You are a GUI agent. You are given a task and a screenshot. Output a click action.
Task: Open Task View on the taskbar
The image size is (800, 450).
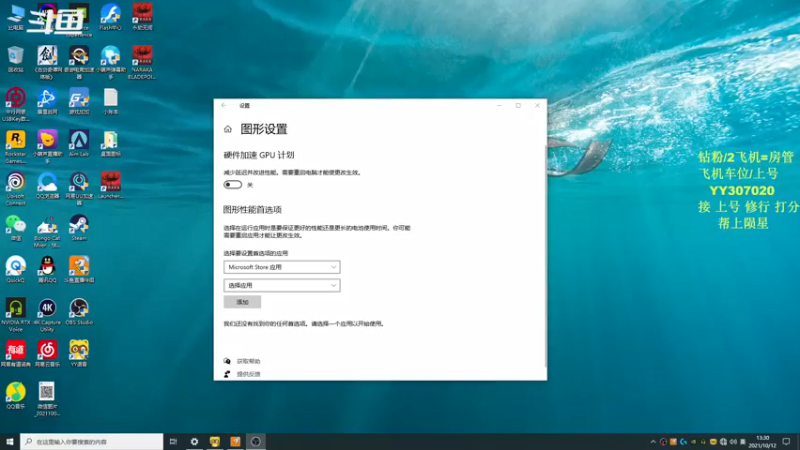(x=173, y=441)
